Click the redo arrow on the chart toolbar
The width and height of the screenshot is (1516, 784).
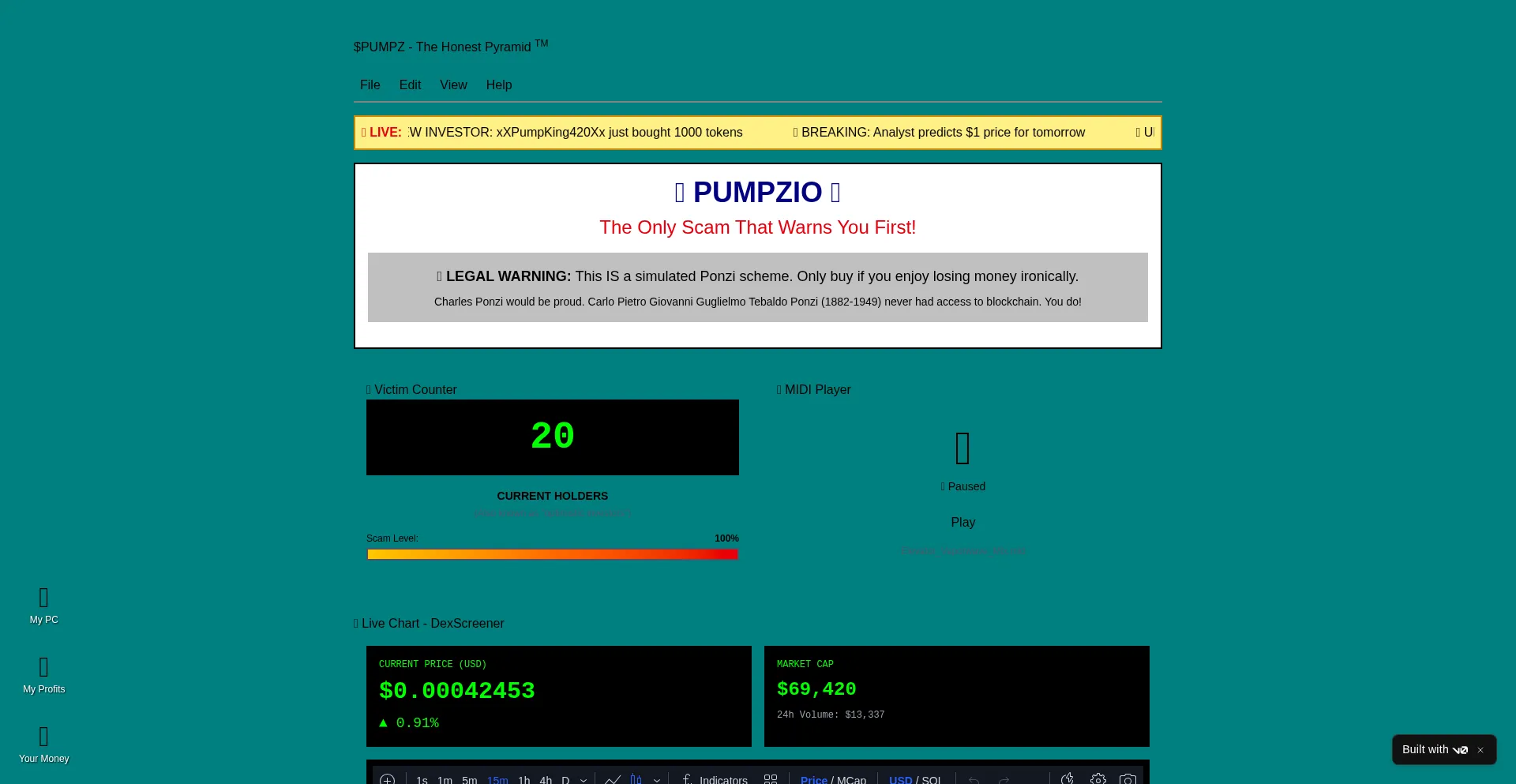tap(1004, 779)
